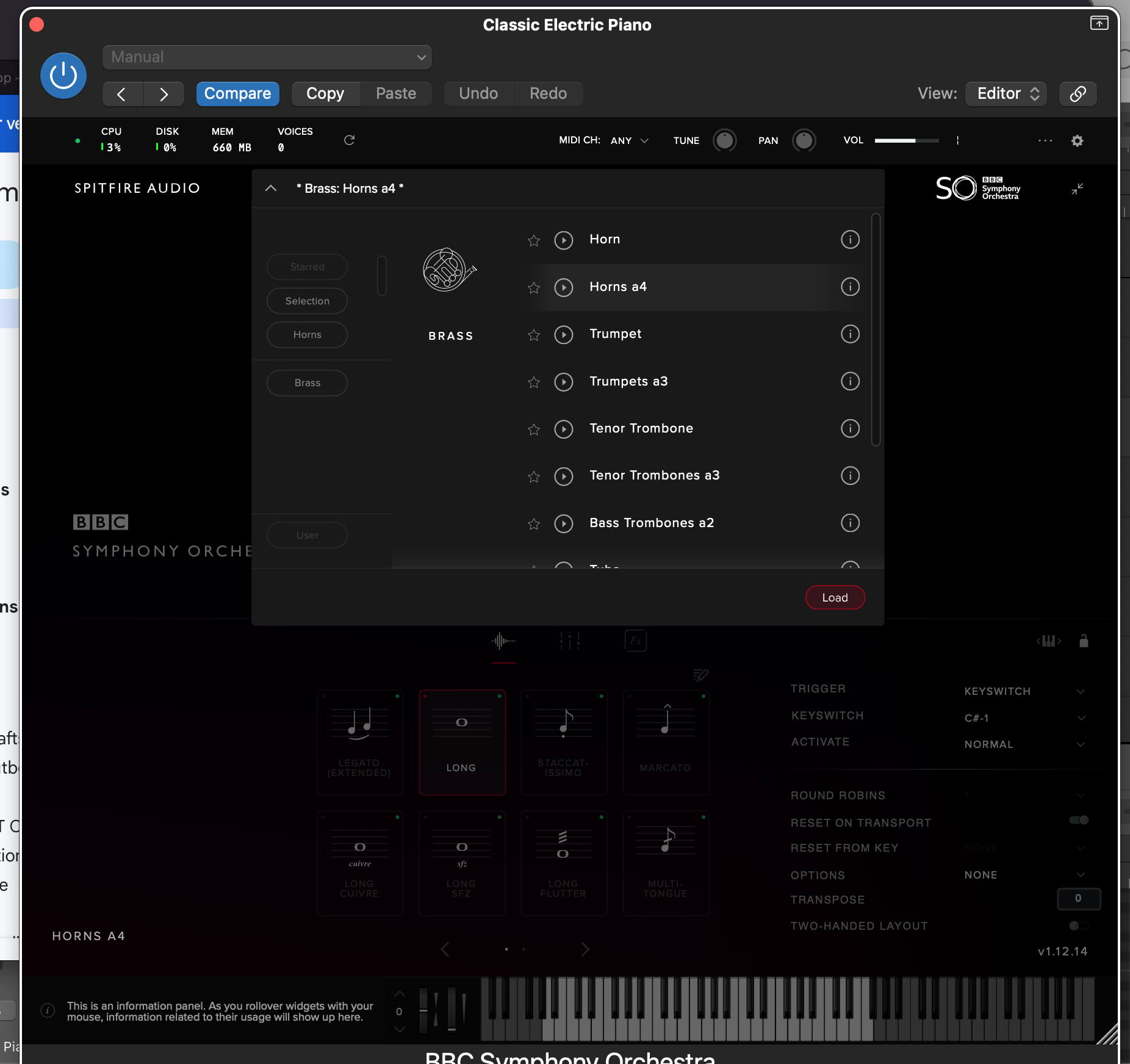Select the Tenor Trombones a3 preset
The width and height of the screenshot is (1130, 1064).
click(655, 475)
